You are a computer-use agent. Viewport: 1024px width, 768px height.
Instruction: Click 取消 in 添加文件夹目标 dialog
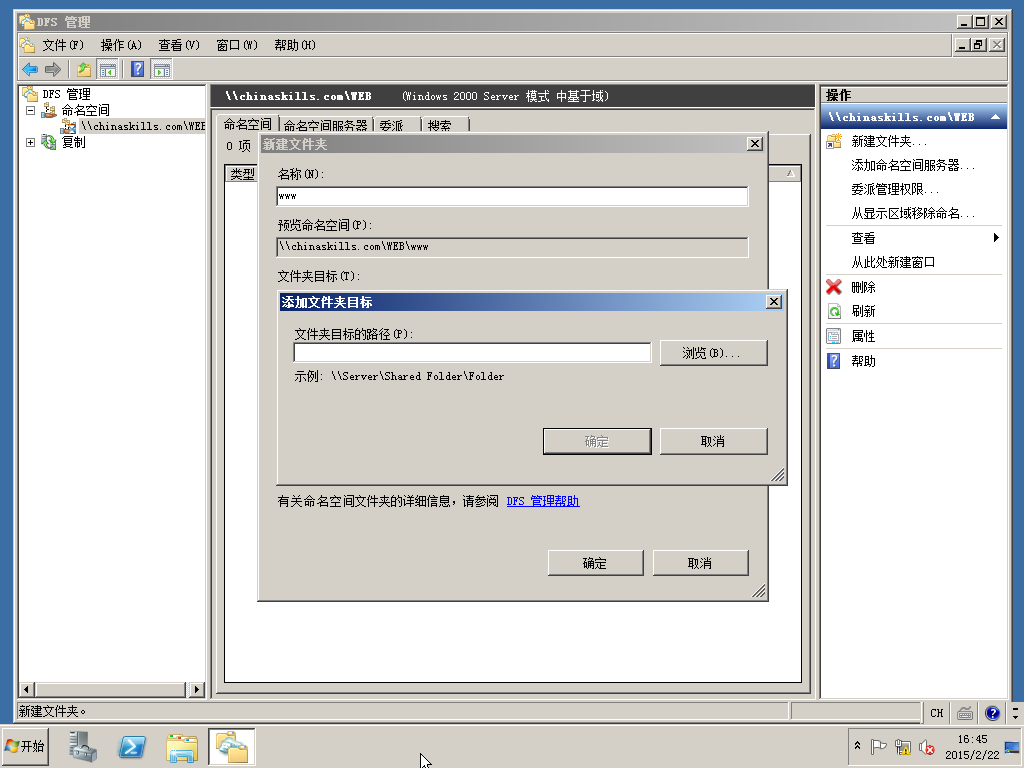pyautogui.click(x=713, y=441)
